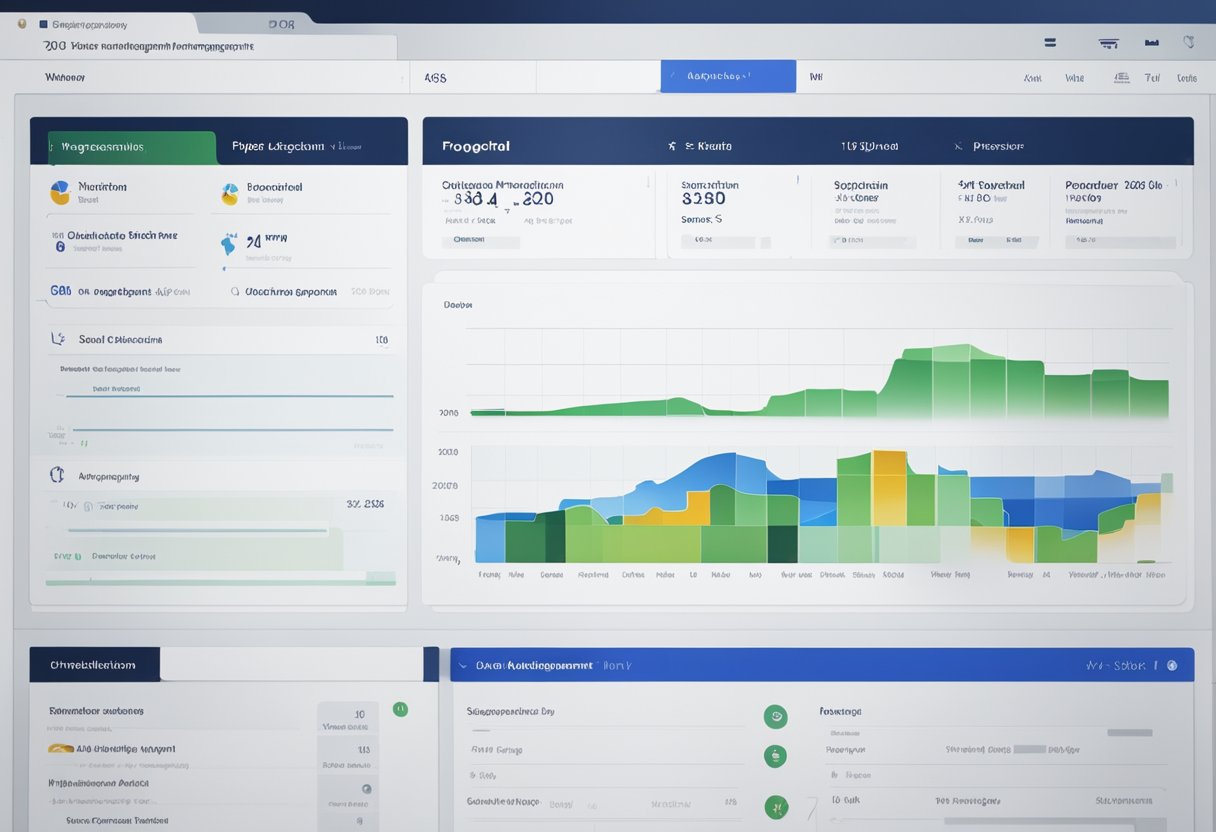The width and height of the screenshot is (1216, 832).
Task: Switch to the green tab in left panel header
Action: (x=124, y=146)
